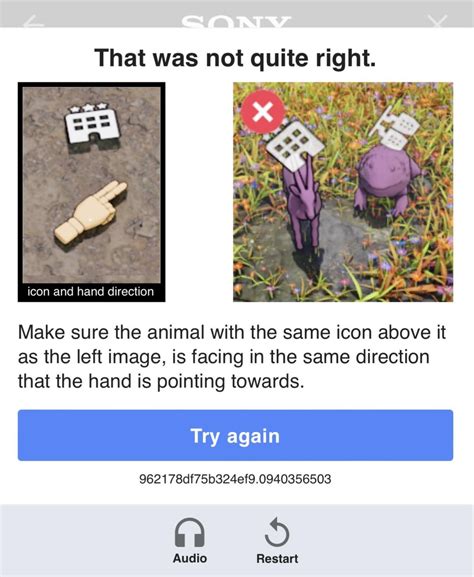This screenshot has width=474, height=577.
Task: Click the Restart label text
Action: pyautogui.click(x=277, y=558)
